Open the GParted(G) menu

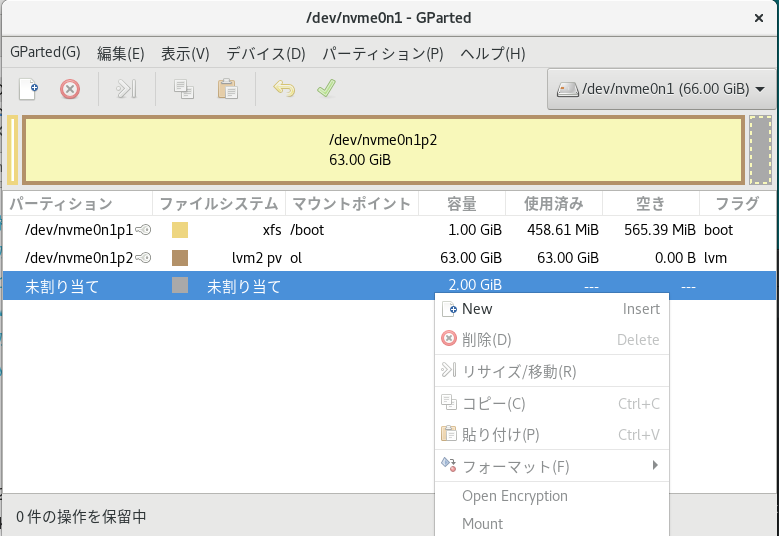pos(45,53)
